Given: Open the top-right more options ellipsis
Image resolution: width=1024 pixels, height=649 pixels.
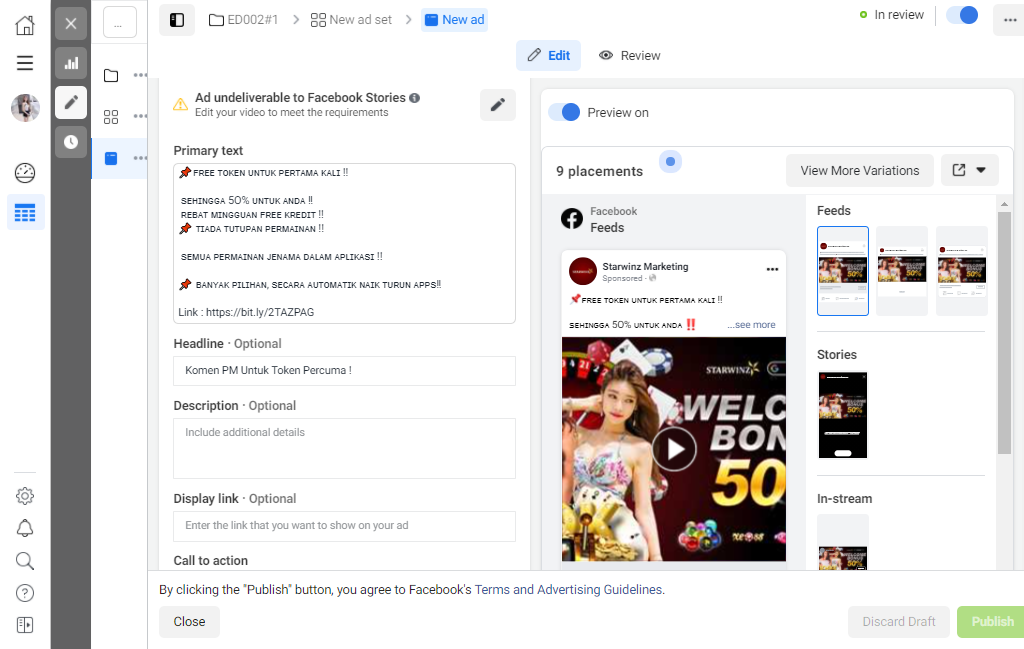Looking at the screenshot, I should tap(1009, 20).
